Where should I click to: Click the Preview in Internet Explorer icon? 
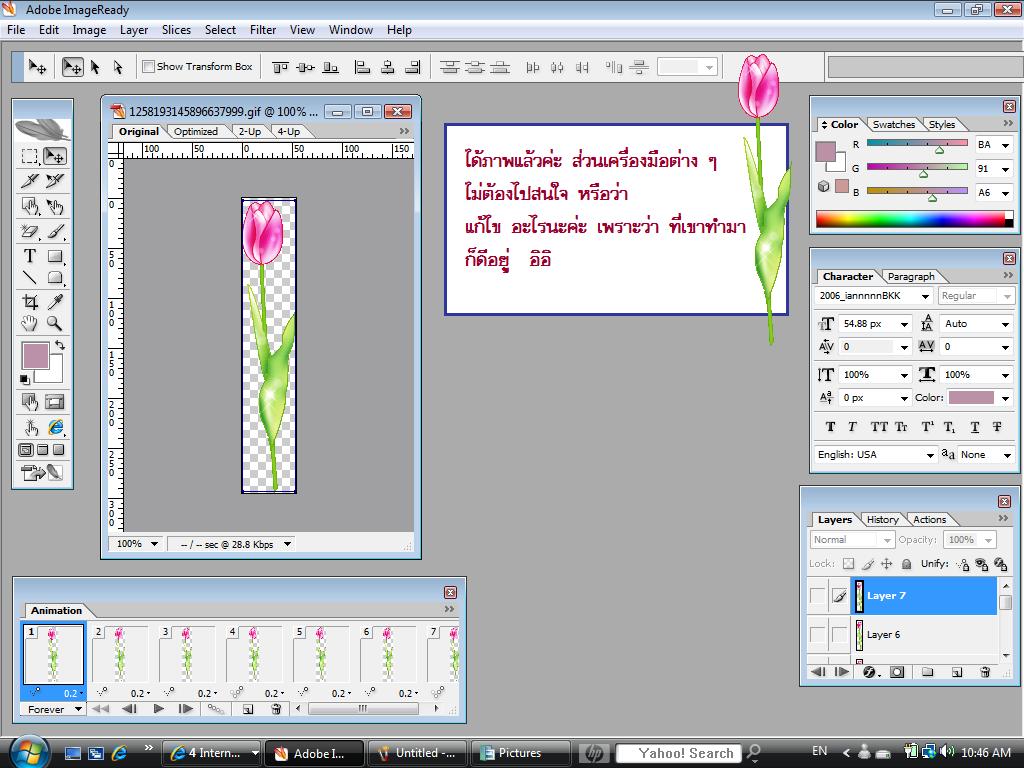(56, 428)
